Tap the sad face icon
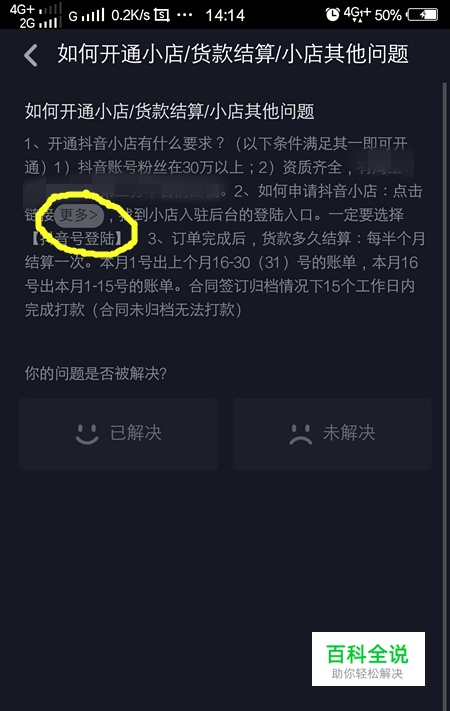Screen dimensions: 450x711 click(300, 433)
